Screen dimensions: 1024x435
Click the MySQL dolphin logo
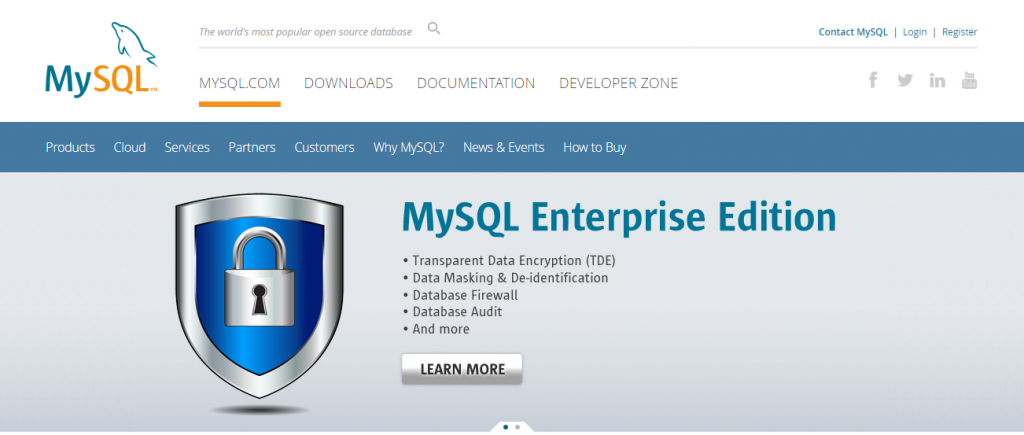point(101,60)
